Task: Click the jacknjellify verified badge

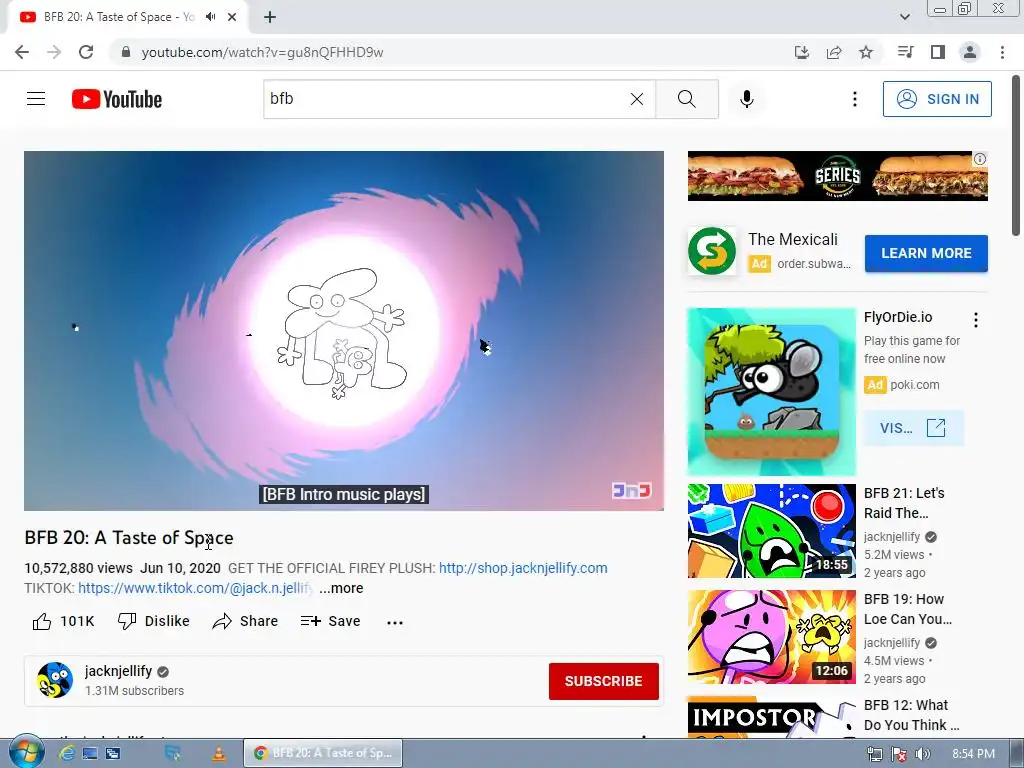Action: pyautogui.click(x=163, y=671)
